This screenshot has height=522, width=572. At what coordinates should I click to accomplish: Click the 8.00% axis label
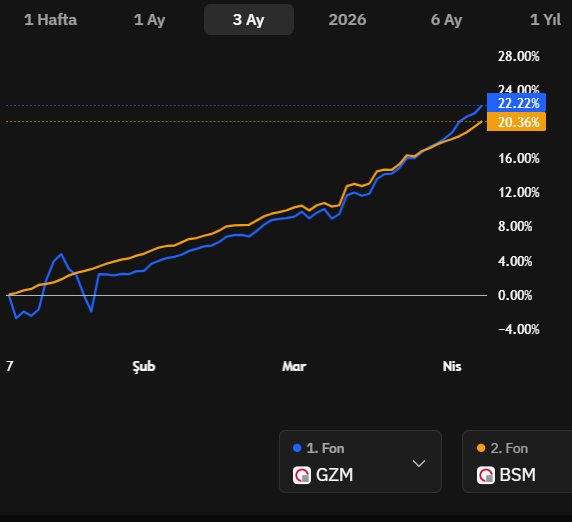pos(515,227)
